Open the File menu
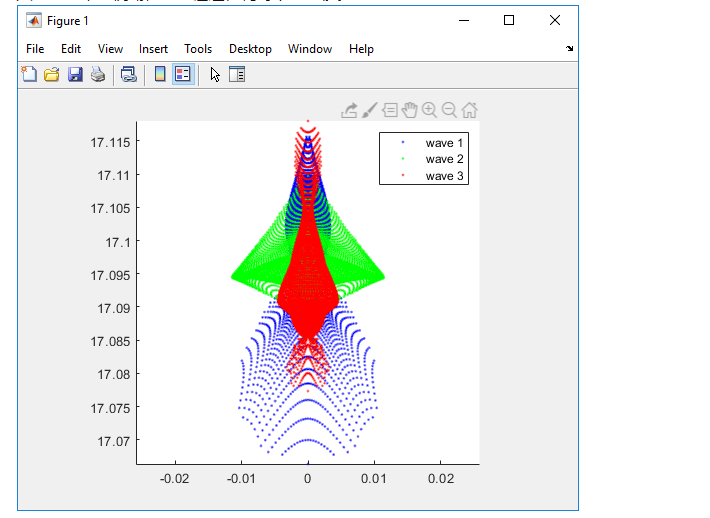Screen dimensions: 710x518 click(35, 49)
